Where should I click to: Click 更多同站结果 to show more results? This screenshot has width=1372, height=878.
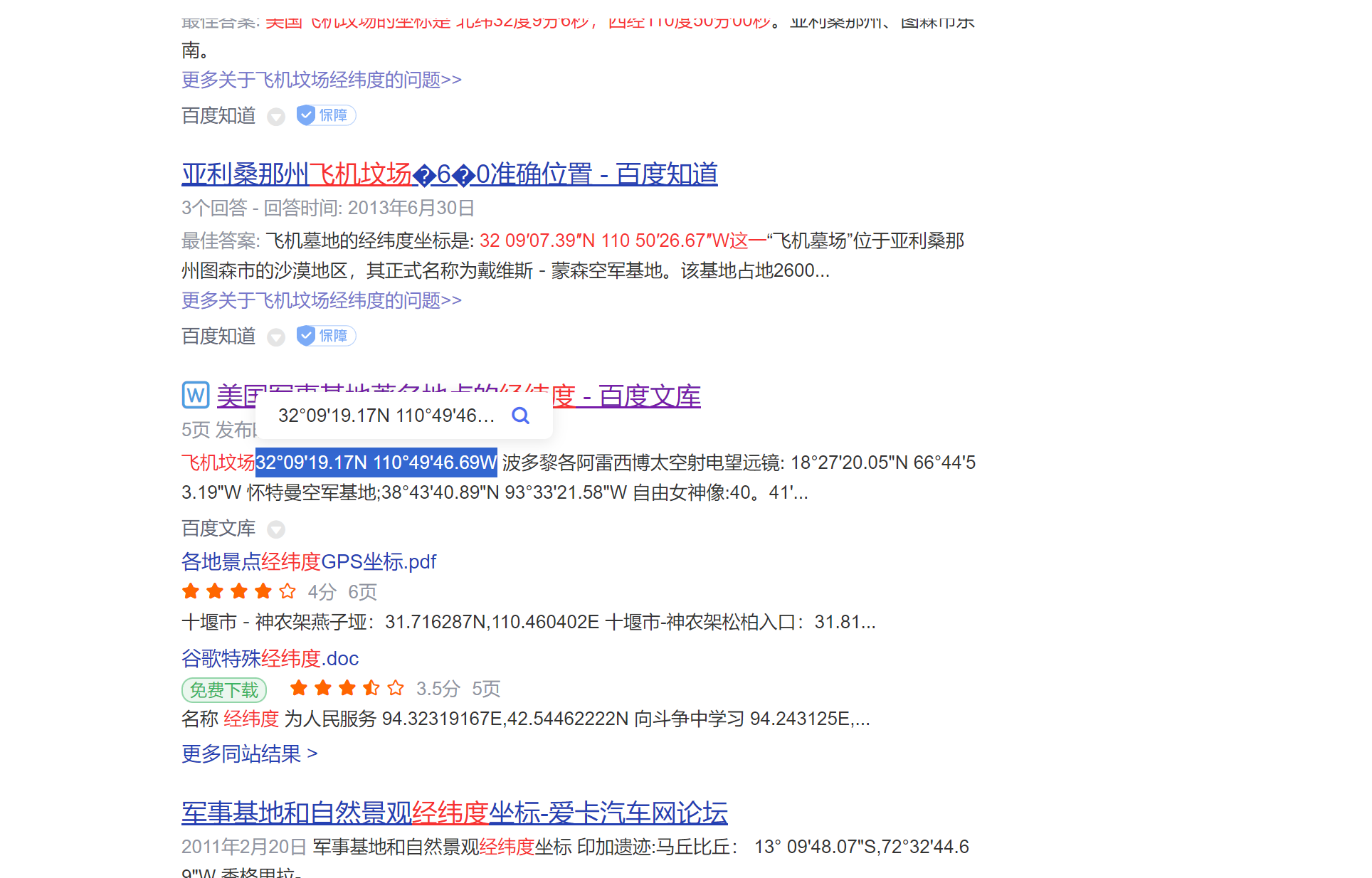[249, 753]
